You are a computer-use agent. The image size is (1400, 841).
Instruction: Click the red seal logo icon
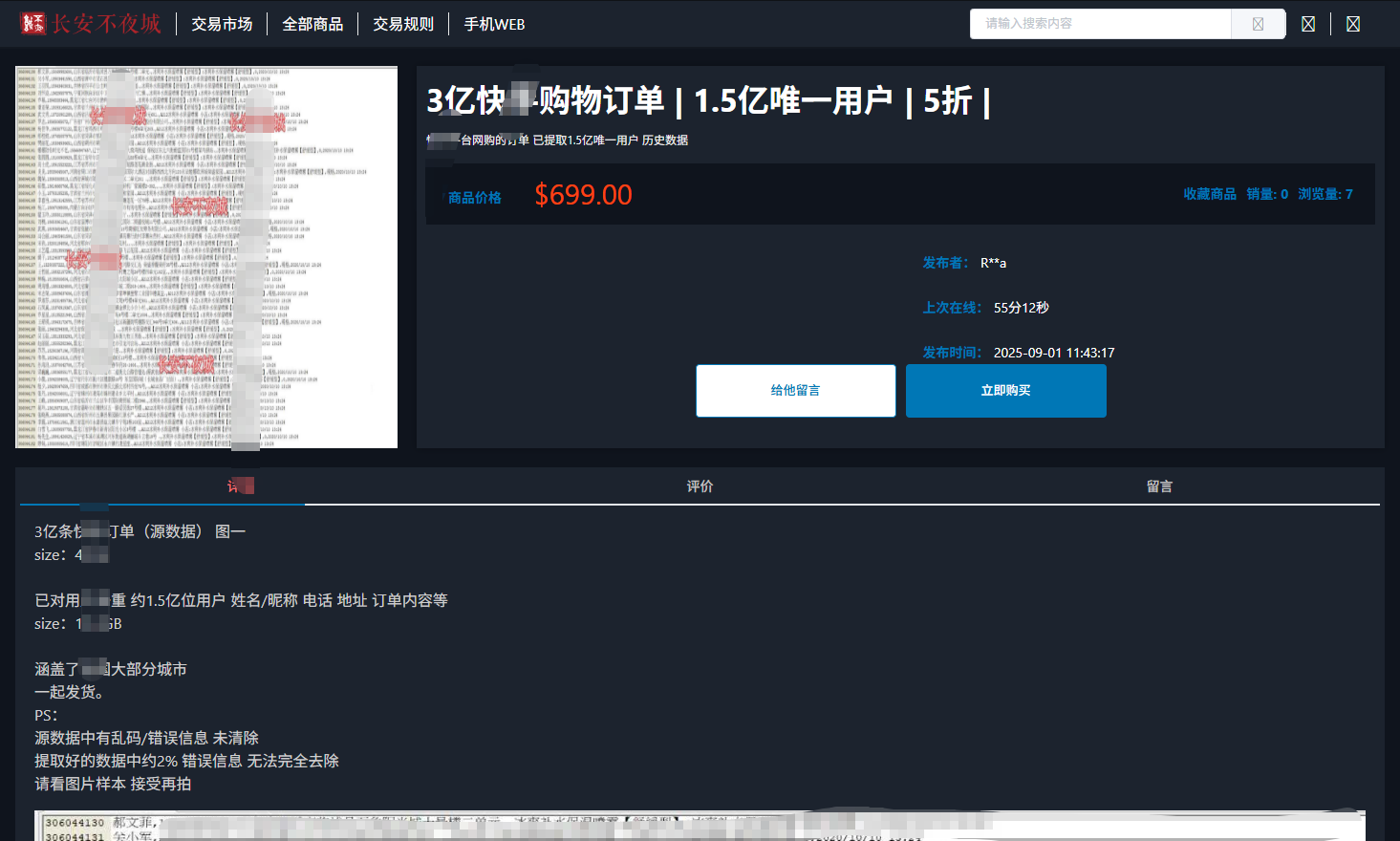(x=33, y=24)
